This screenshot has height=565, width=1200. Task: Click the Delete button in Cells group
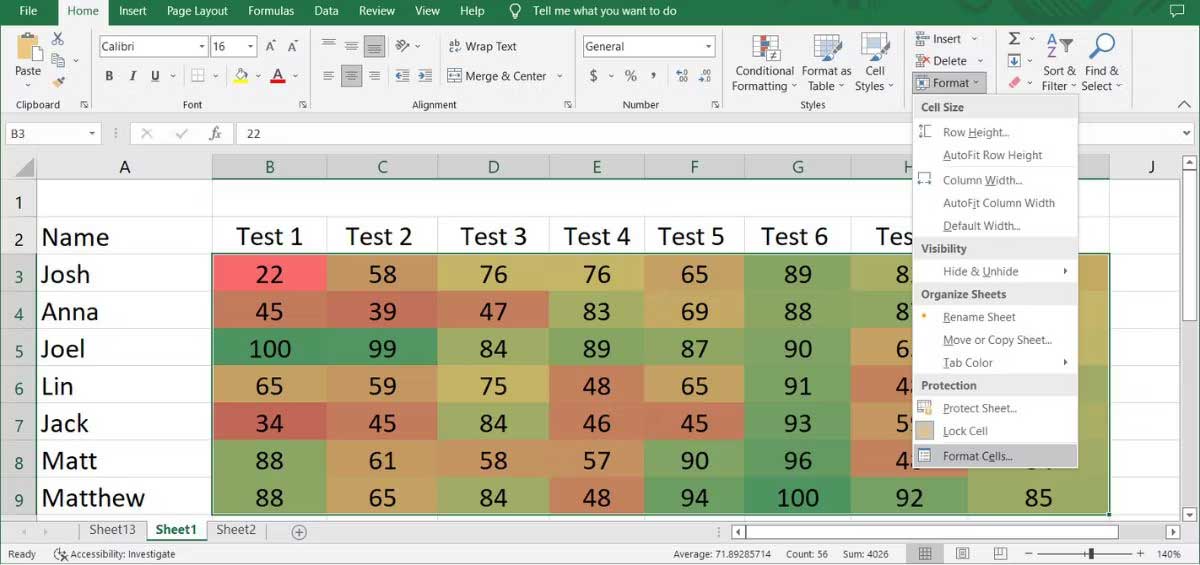(949, 61)
